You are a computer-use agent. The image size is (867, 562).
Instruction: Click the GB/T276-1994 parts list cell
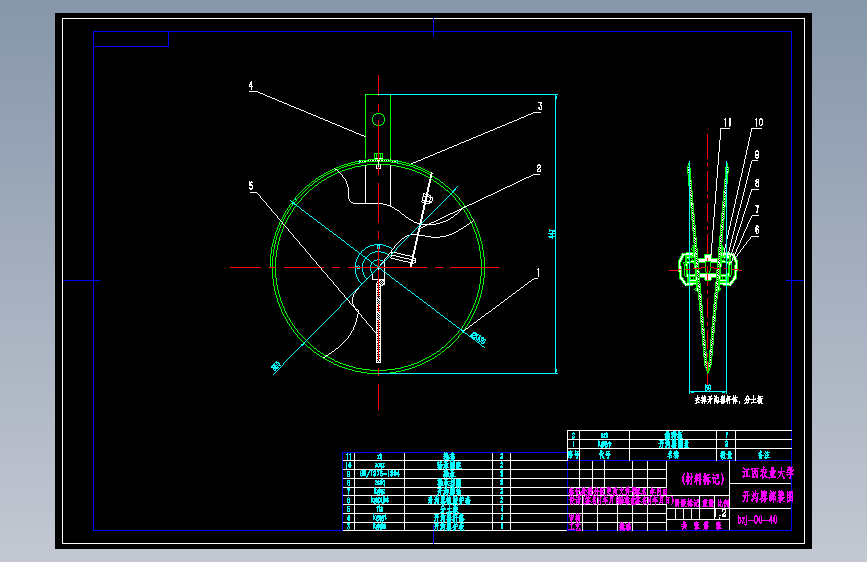coord(380,474)
